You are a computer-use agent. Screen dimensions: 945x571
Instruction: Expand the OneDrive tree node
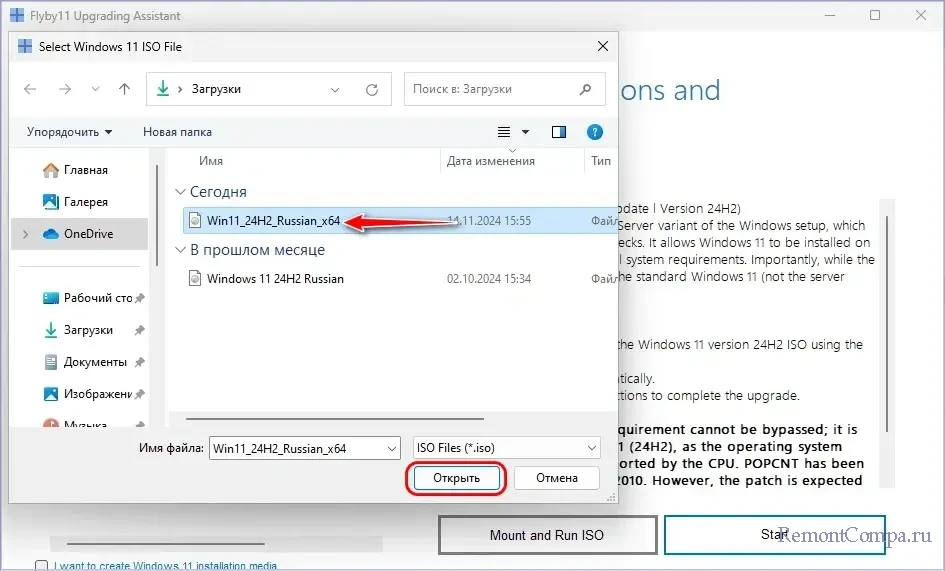coord(25,234)
